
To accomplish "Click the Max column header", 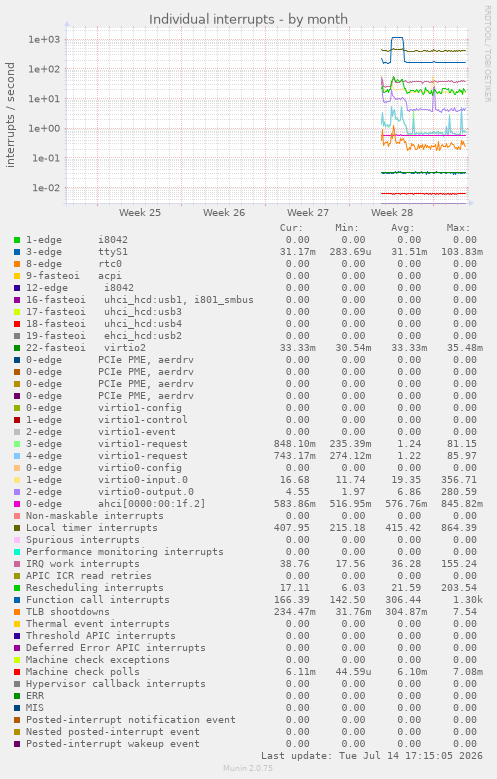I will point(458,228).
